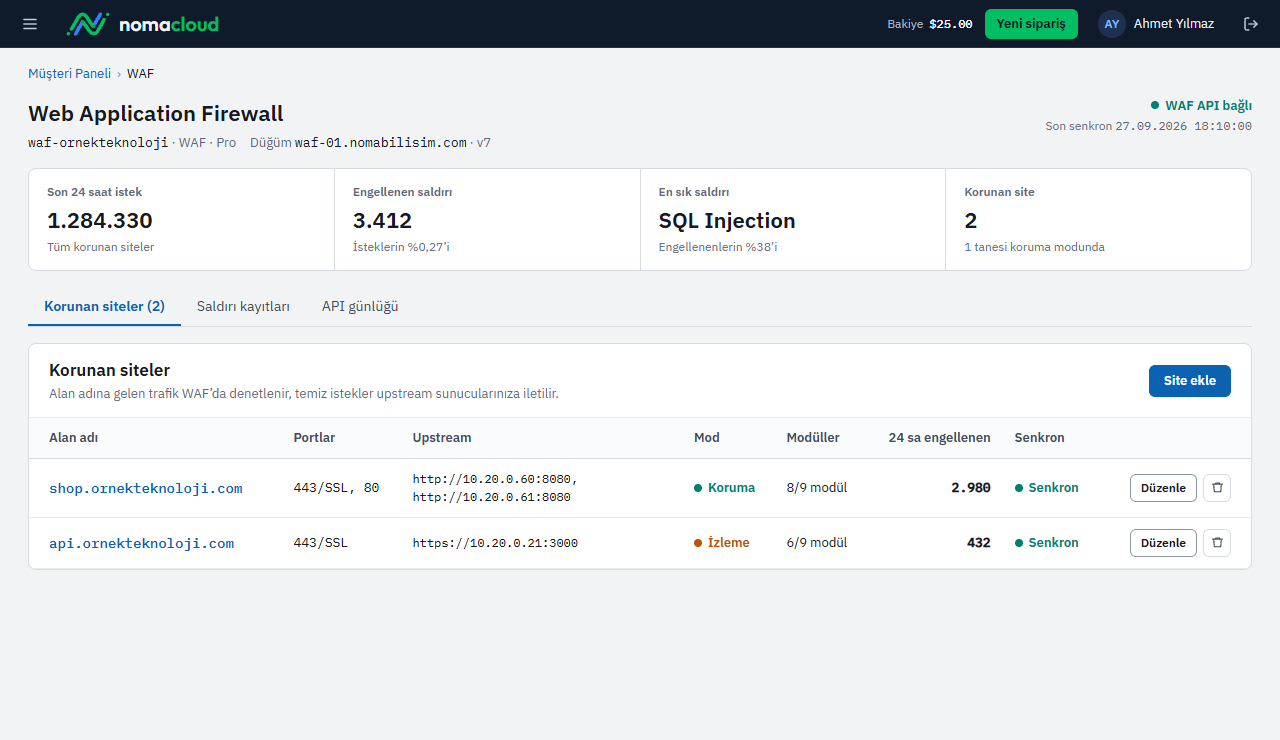Click the 8/9 modül cell

[x=817, y=488]
